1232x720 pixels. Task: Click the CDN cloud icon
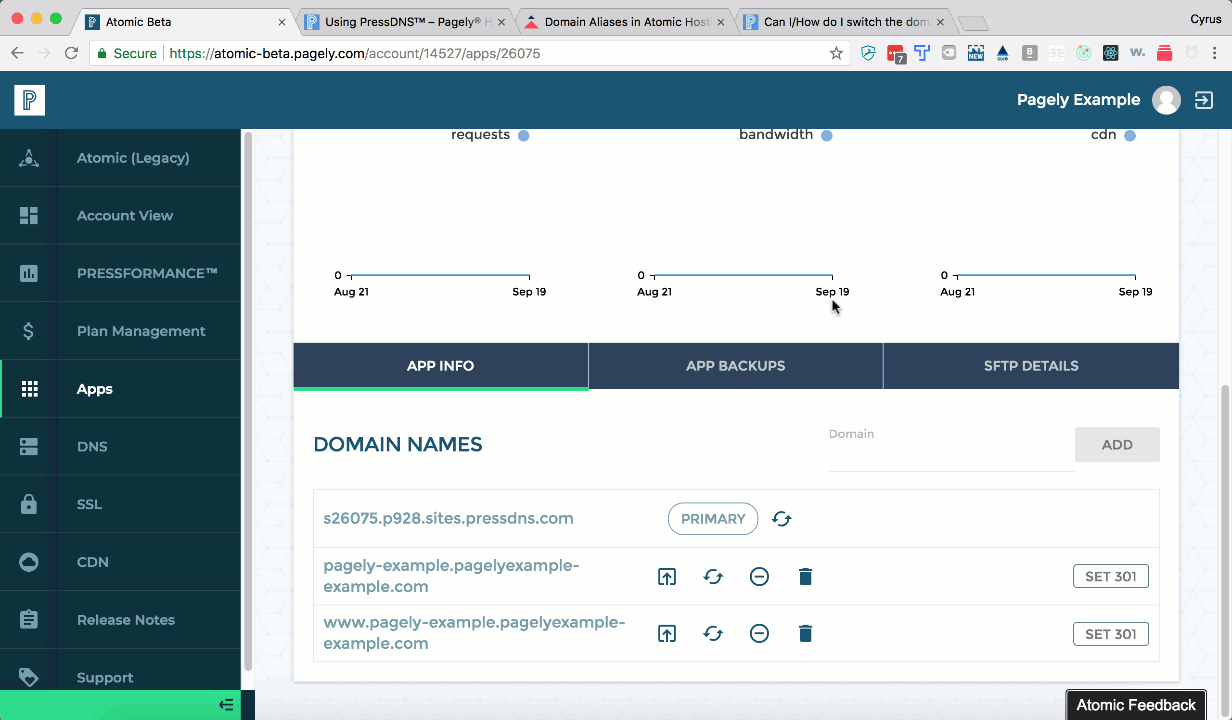pyautogui.click(x=29, y=562)
